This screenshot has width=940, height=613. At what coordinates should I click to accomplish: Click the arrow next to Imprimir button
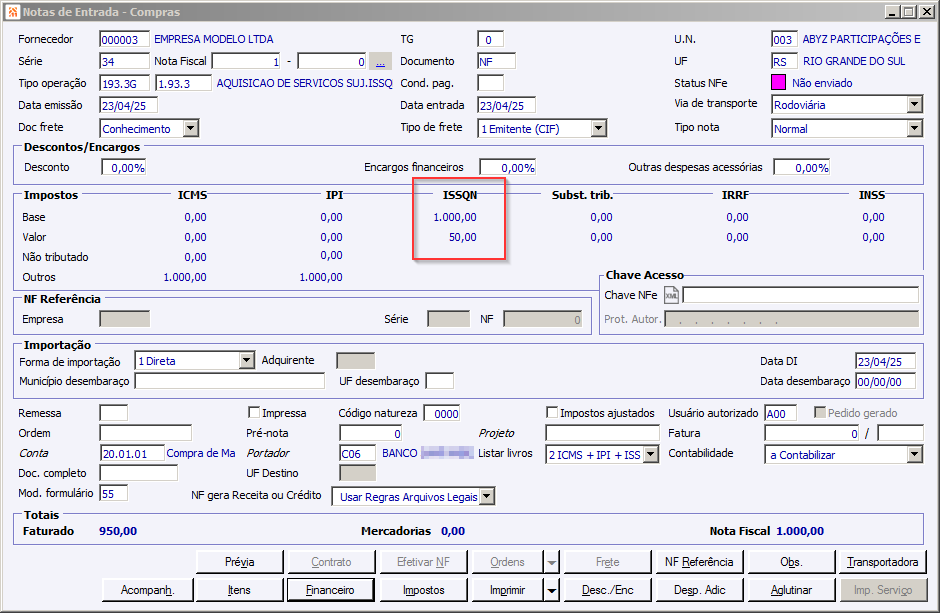point(552,590)
